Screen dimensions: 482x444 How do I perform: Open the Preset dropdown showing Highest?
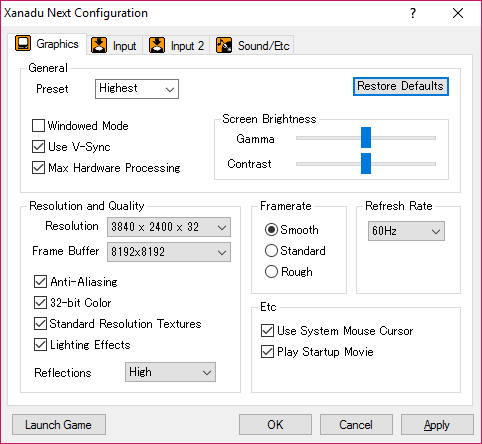[137, 89]
